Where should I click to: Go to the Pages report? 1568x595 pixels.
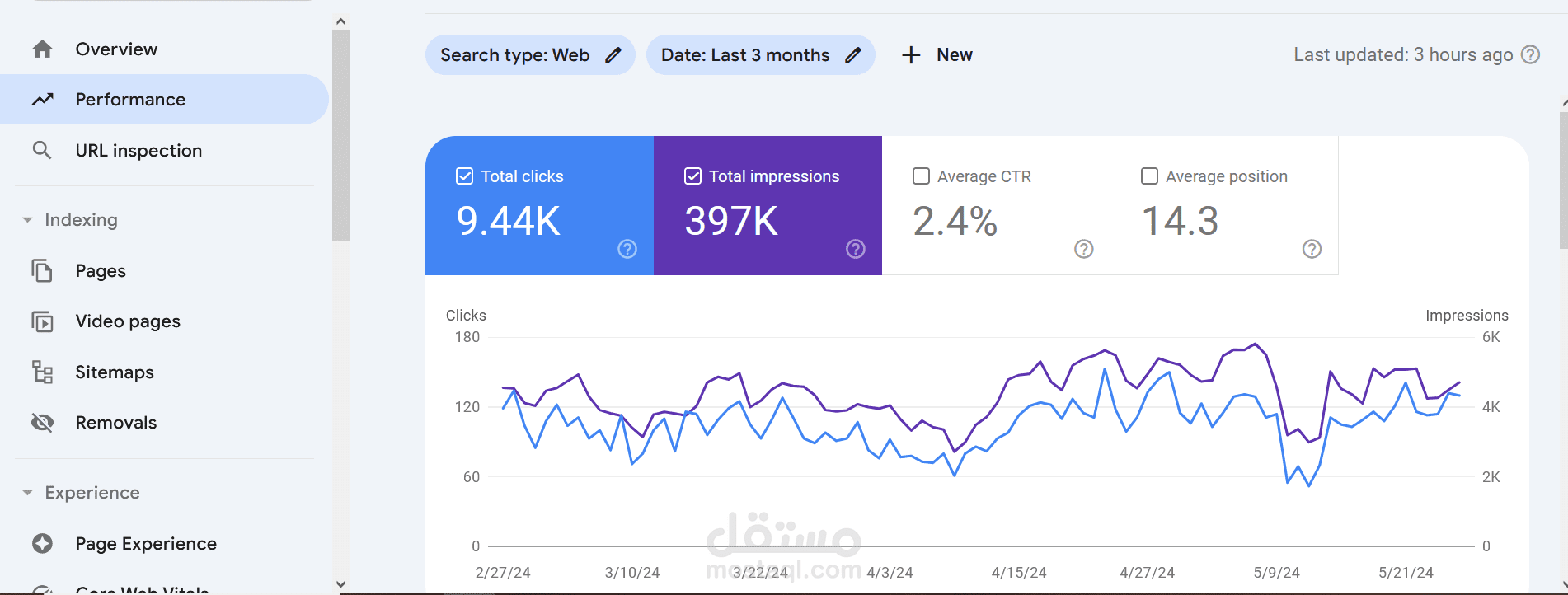(x=165, y=270)
